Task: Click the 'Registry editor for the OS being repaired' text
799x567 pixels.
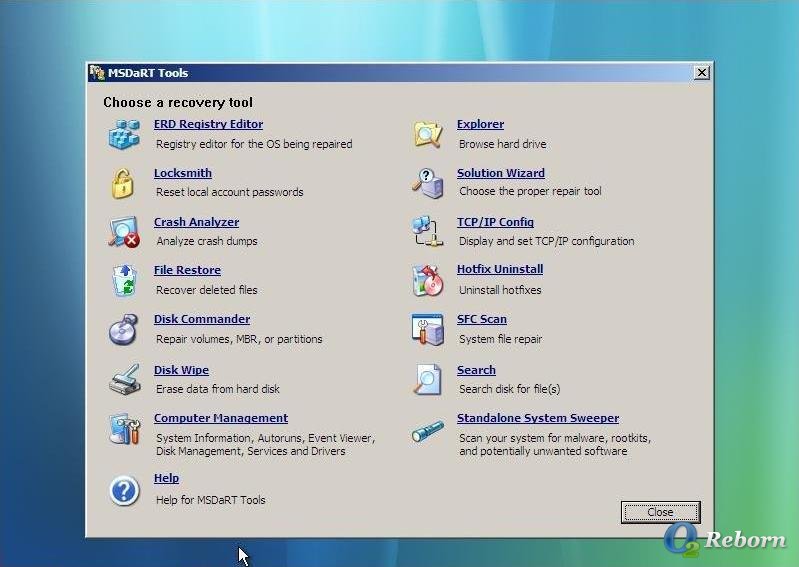Action: click(254, 144)
